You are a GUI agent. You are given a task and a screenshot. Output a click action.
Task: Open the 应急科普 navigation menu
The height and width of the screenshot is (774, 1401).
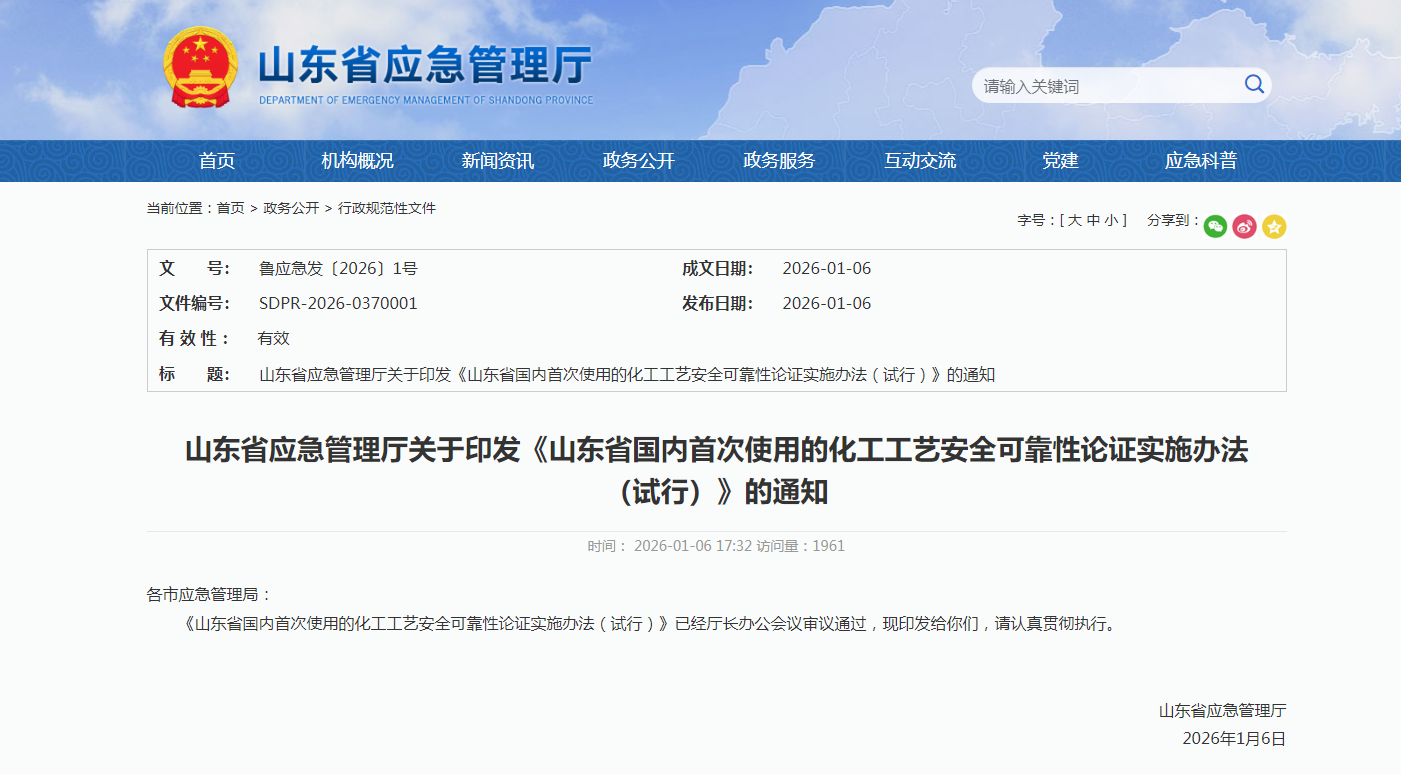point(1199,161)
